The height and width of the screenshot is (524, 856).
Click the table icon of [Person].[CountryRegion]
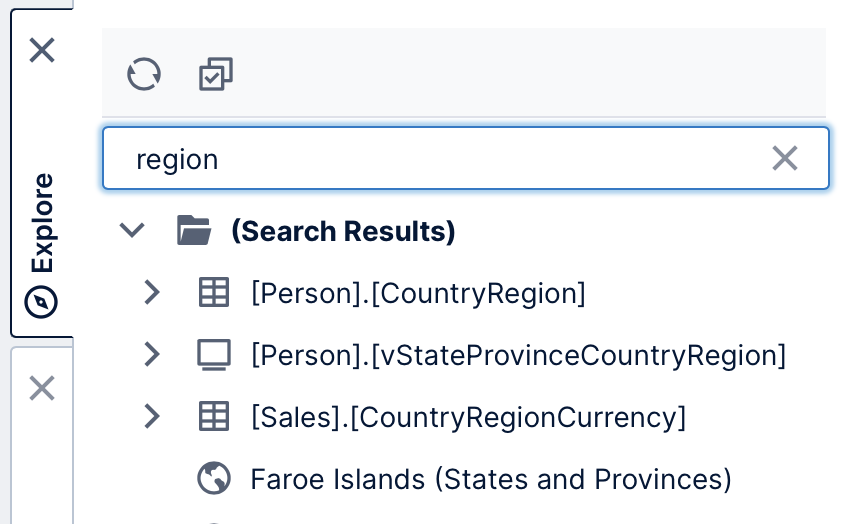(x=213, y=292)
